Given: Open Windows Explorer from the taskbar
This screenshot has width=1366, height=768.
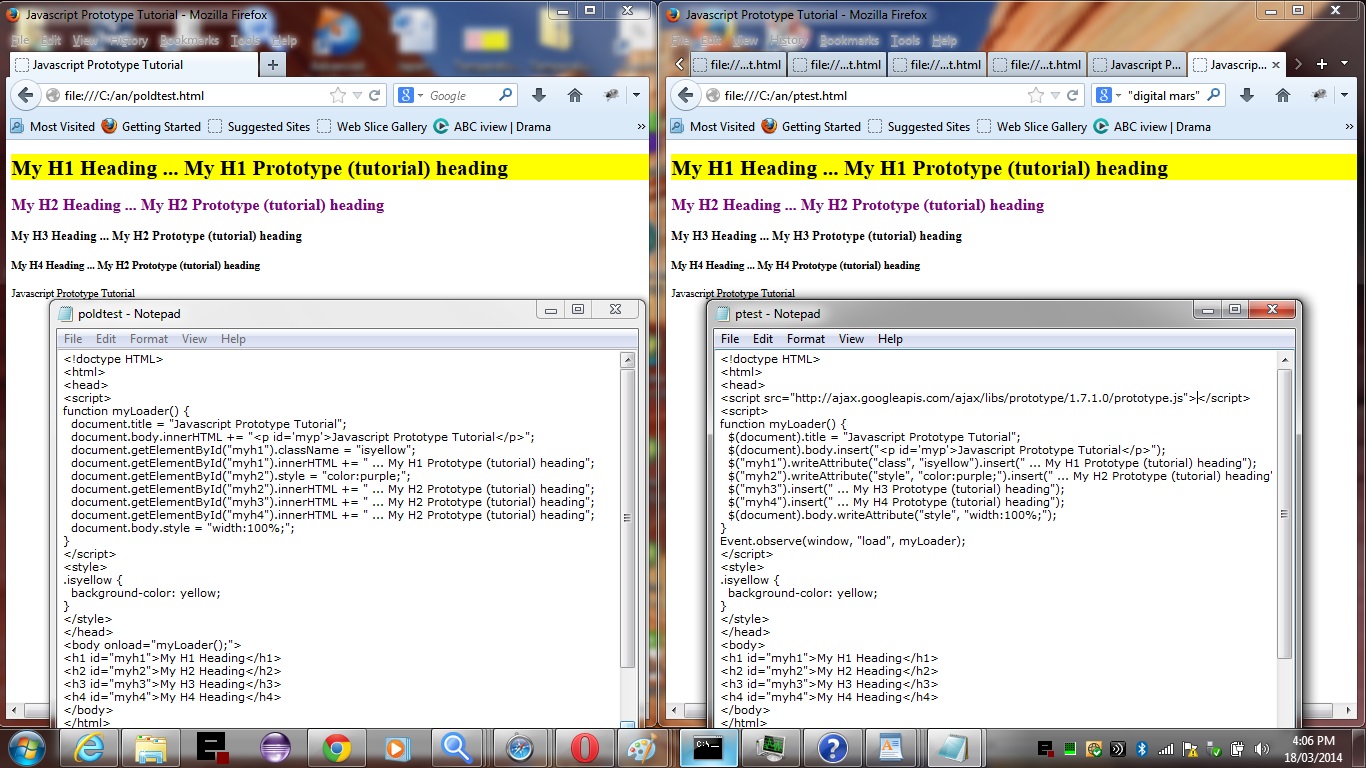Looking at the screenshot, I should pos(151,748).
